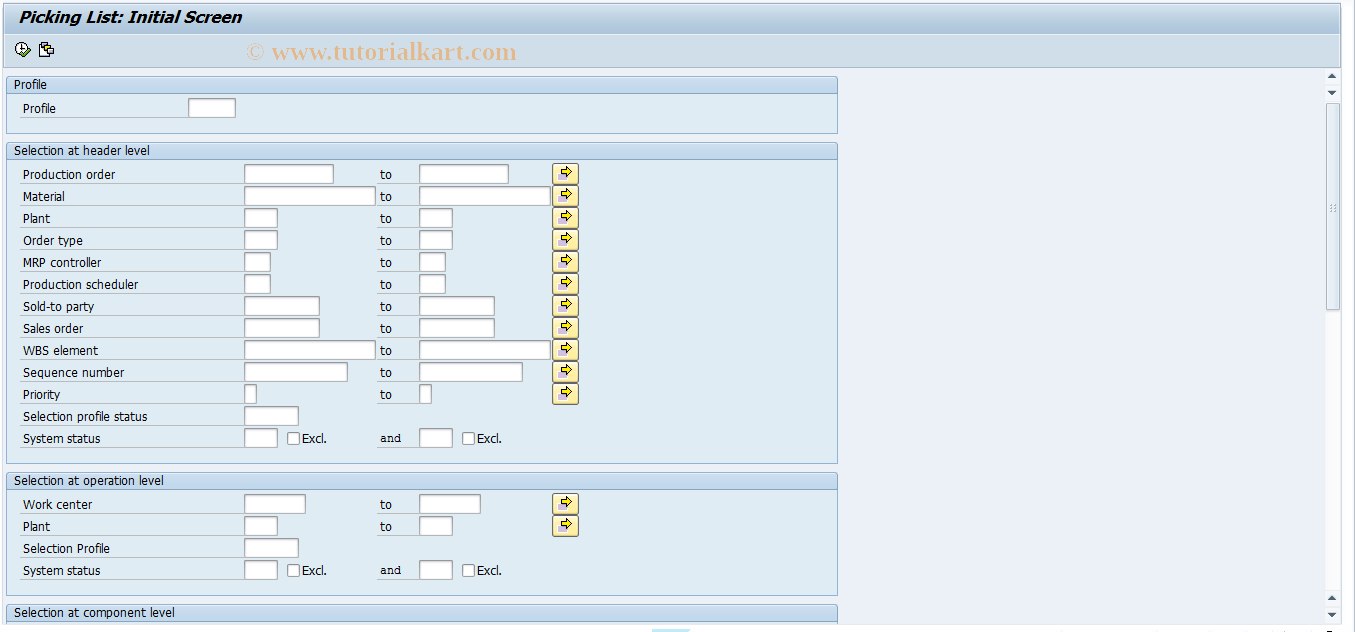Open multiple selection for Order type
The image size is (1355, 632).
pyautogui.click(x=565, y=239)
